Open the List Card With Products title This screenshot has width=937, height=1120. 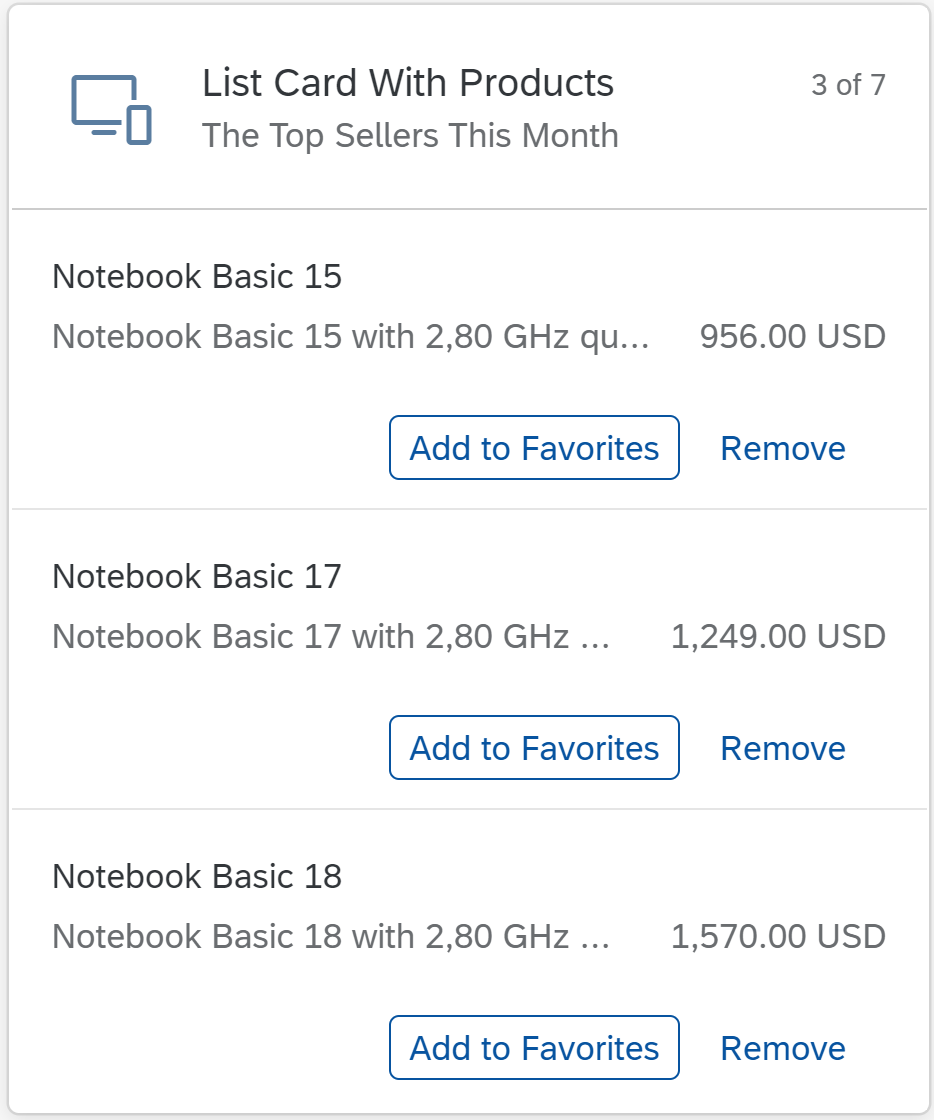(408, 83)
